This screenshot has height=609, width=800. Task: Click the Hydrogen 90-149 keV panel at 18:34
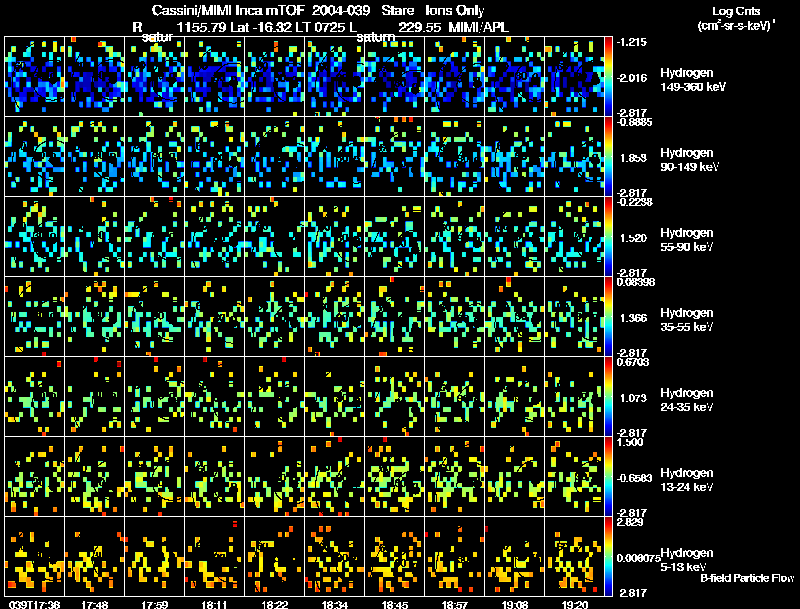click(335, 157)
